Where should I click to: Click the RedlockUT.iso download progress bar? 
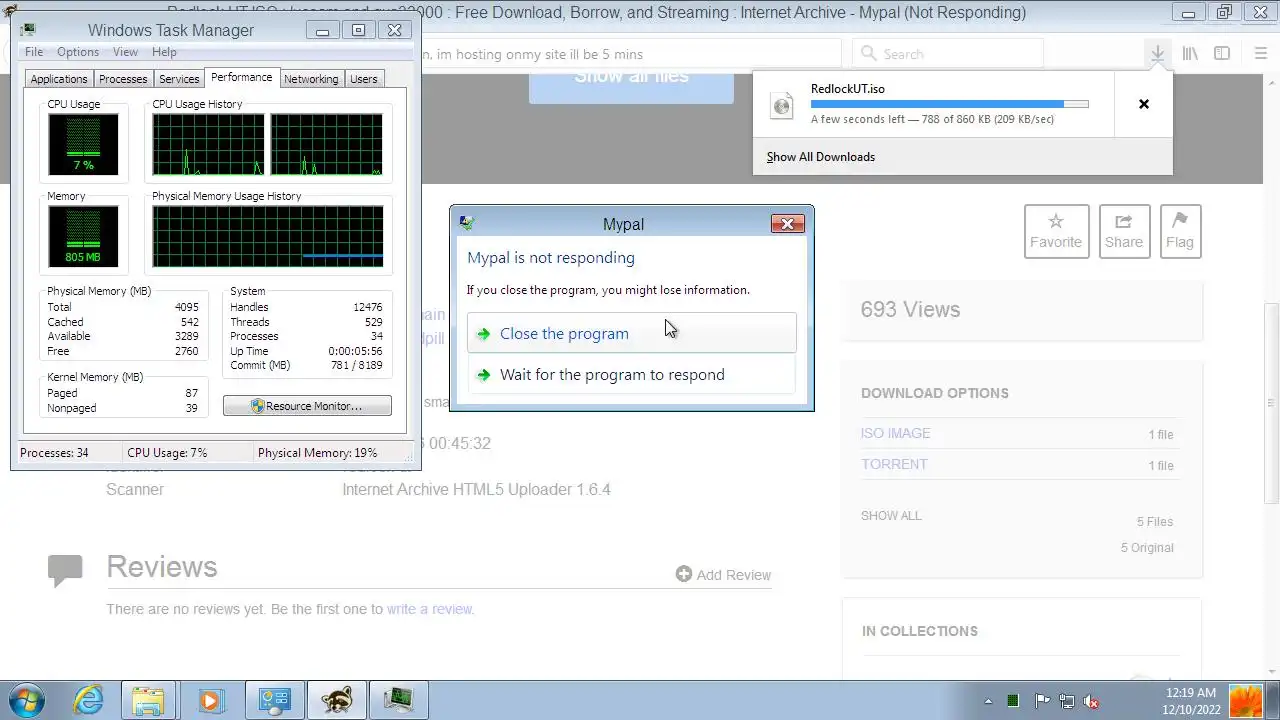949,103
